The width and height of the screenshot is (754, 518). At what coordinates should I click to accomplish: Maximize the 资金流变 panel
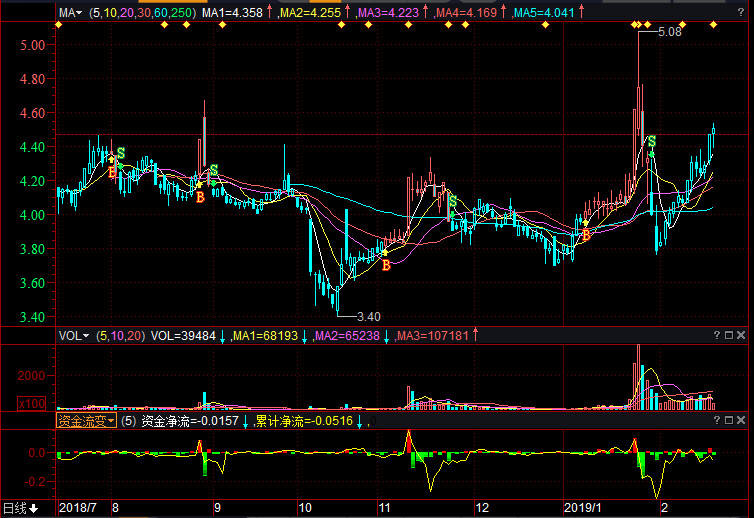pos(729,422)
